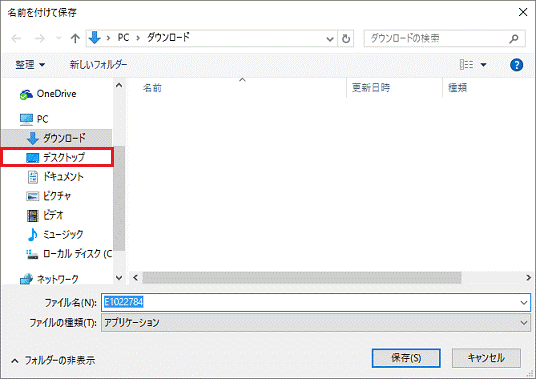Click the horizontal scrollbar right arrow
The width and height of the screenshot is (536, 379).
(x=528, y=278)
